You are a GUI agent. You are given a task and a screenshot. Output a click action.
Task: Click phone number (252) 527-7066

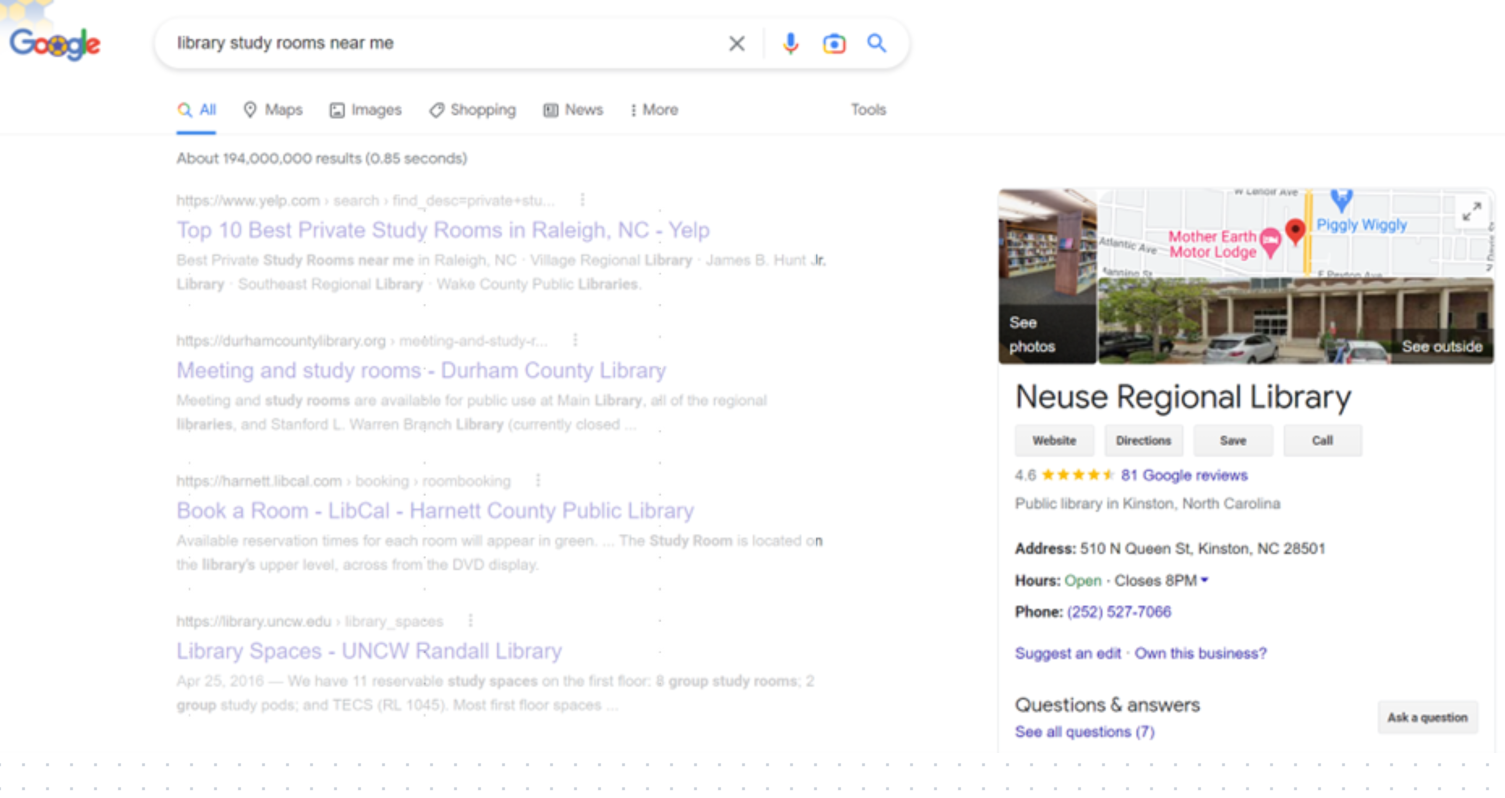[x=1119, y=612]
